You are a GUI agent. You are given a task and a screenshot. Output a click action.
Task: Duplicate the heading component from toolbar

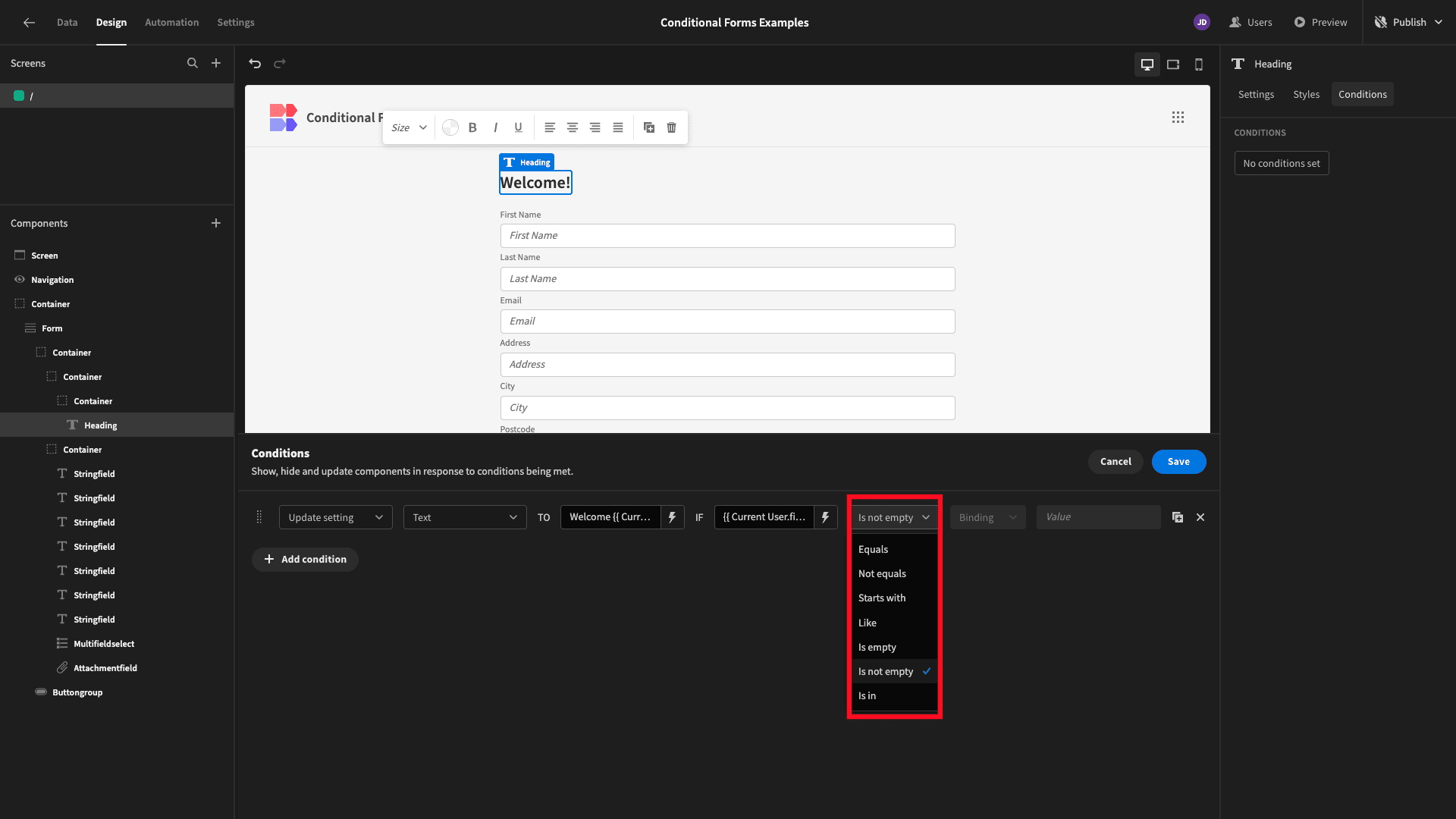coord(649,127)
